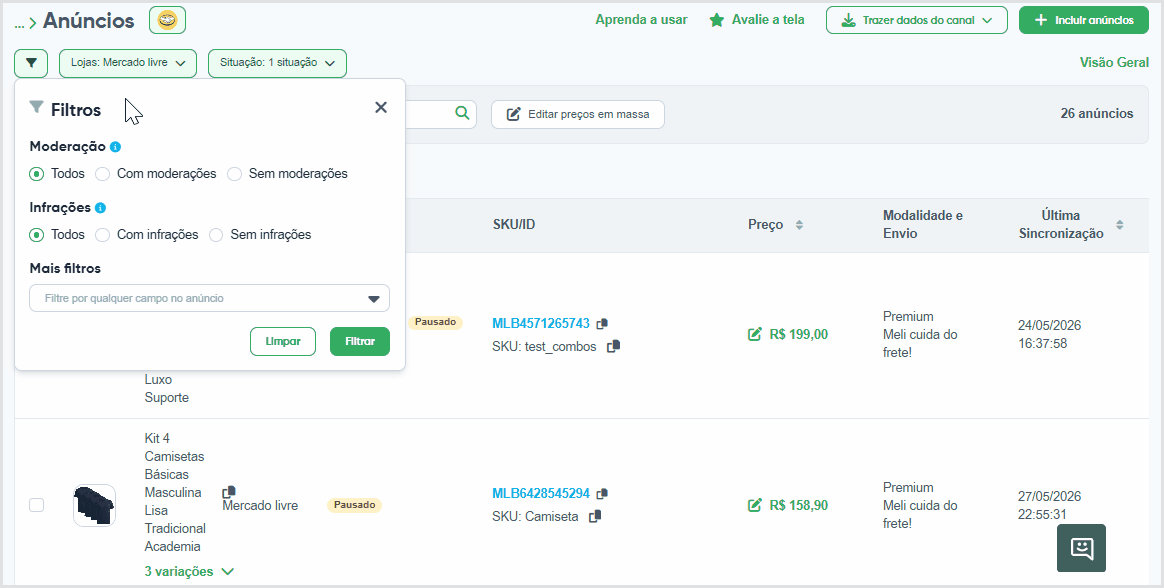Click the search magnifier icon
The width and height of the screenshot is (1164, 588).
462,113
